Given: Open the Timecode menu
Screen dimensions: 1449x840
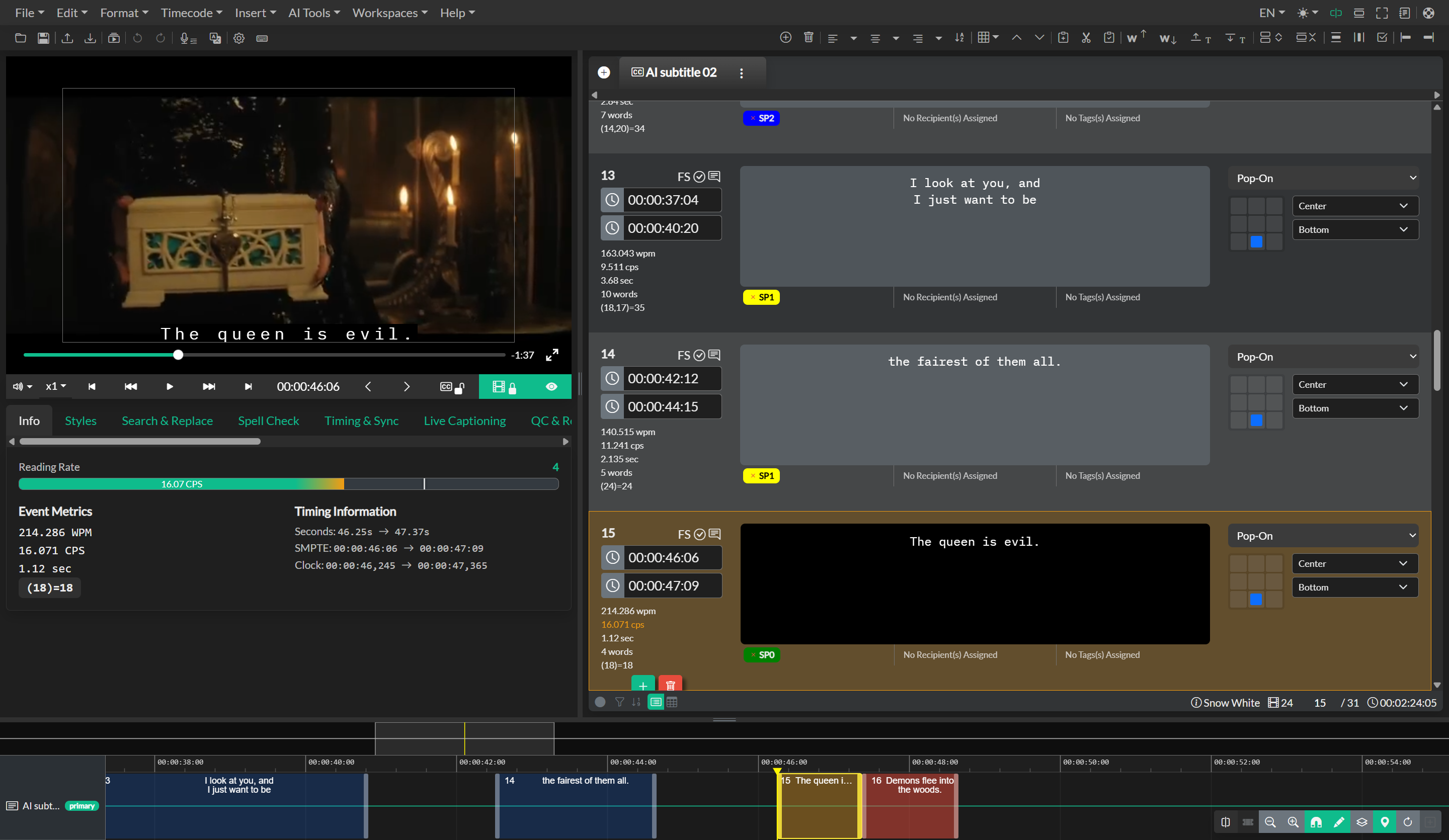Looking at the screenshot, I should [x=192, y=13].
